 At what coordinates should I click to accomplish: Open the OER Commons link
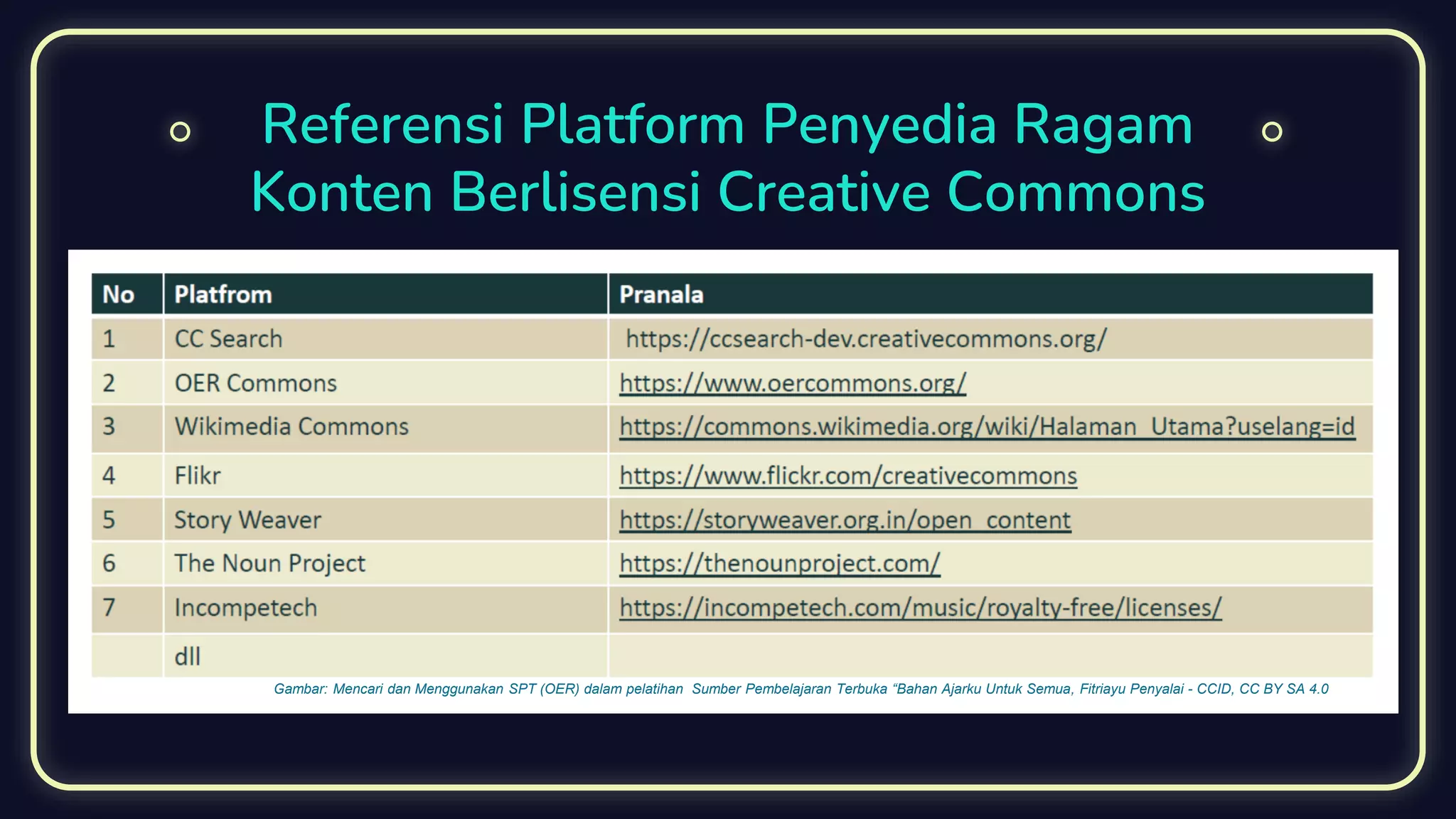(x=791, y=383)
